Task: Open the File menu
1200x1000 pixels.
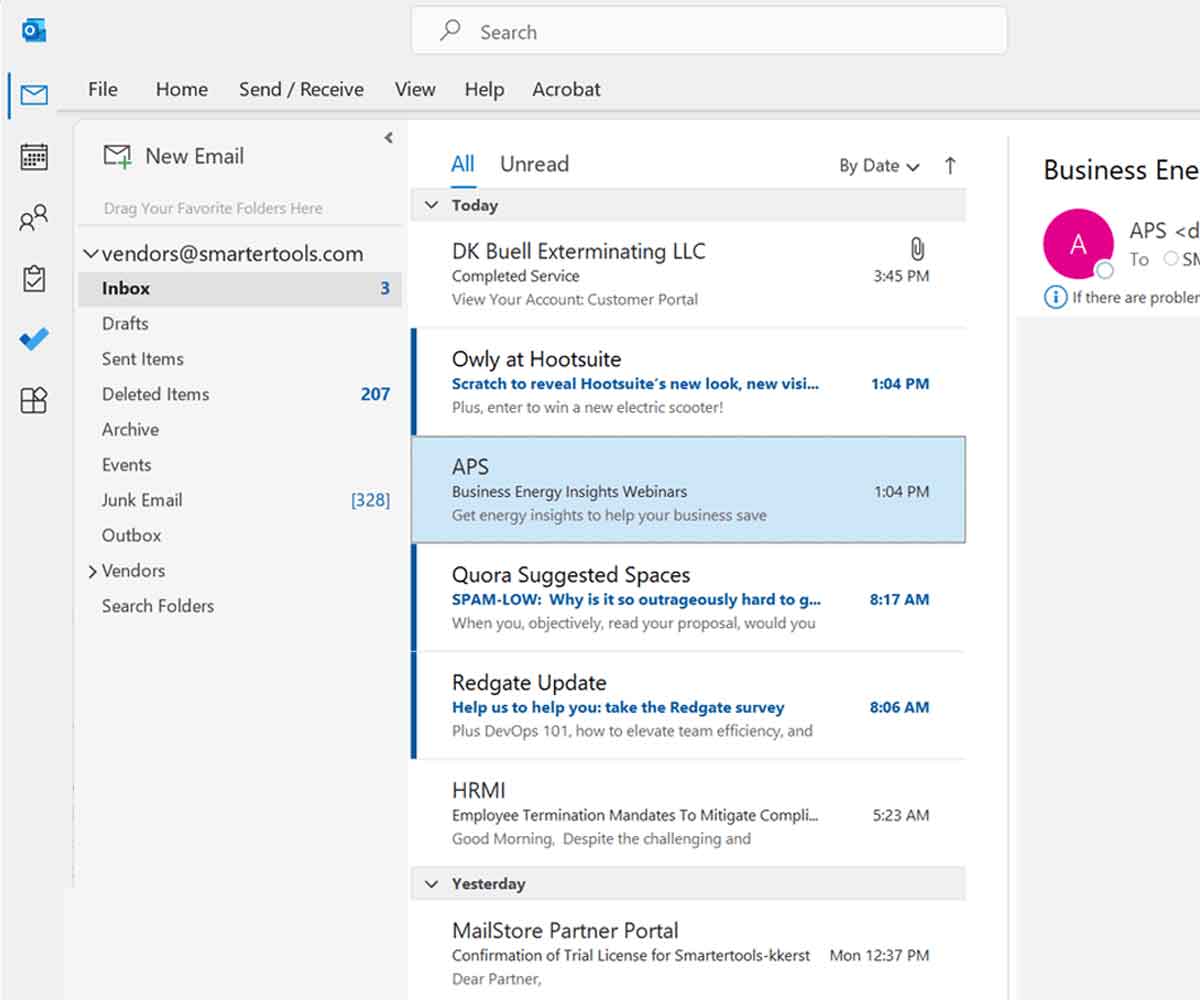Action: pyautogui.click(x=103, y=89)
